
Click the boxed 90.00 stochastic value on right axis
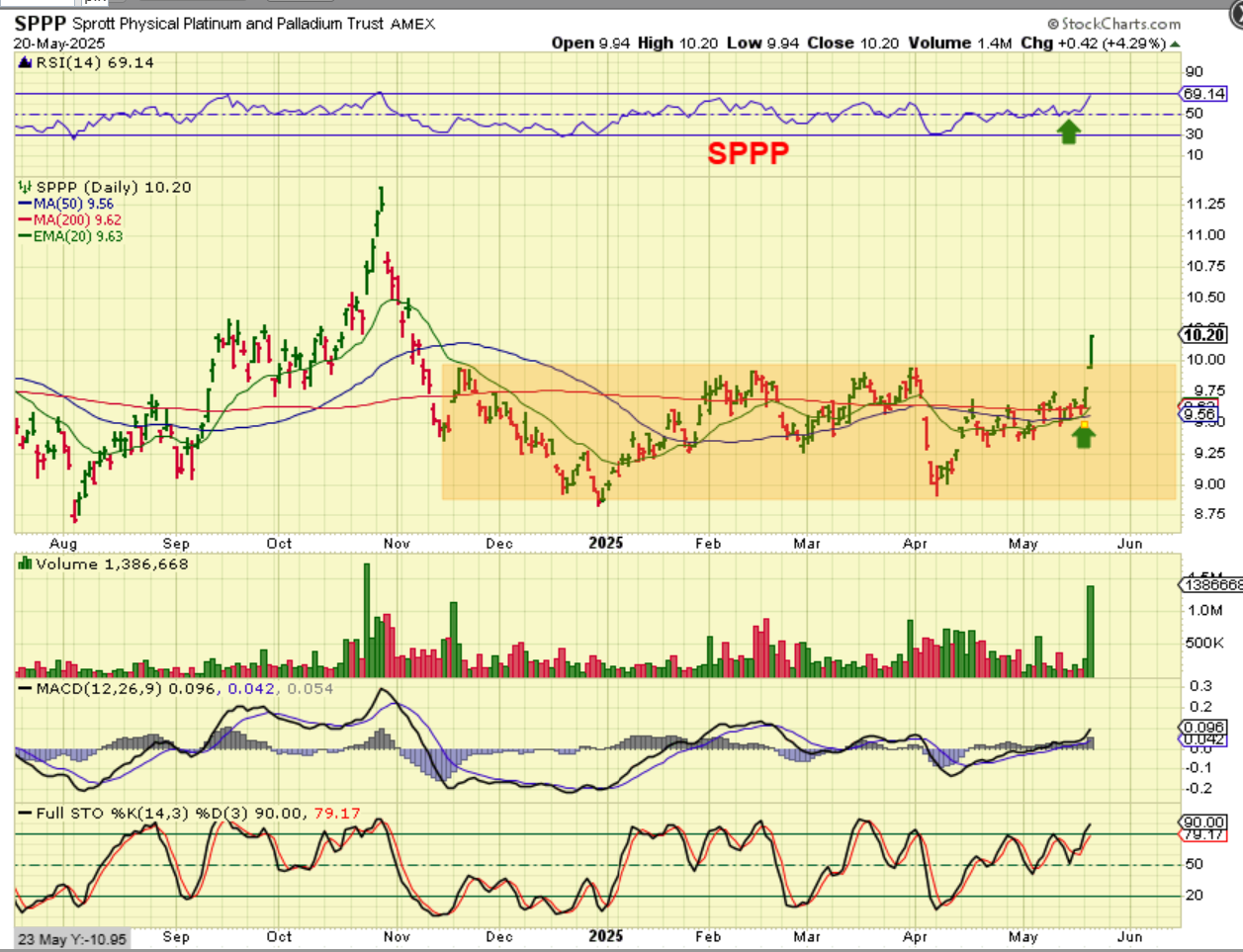pyautogui.click(x=1203, y=822)
